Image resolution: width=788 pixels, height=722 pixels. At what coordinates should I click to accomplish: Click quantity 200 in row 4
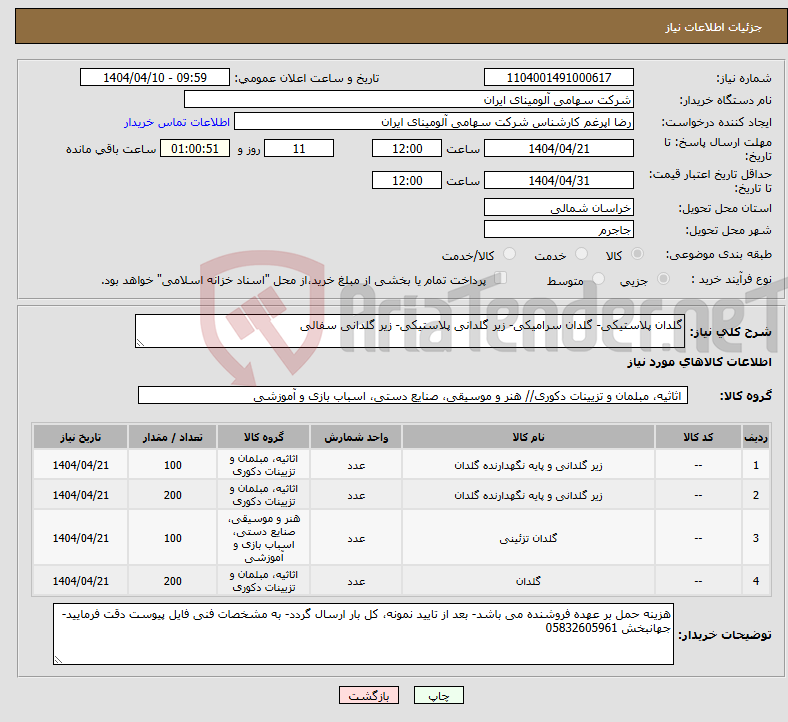click(172, 581)
